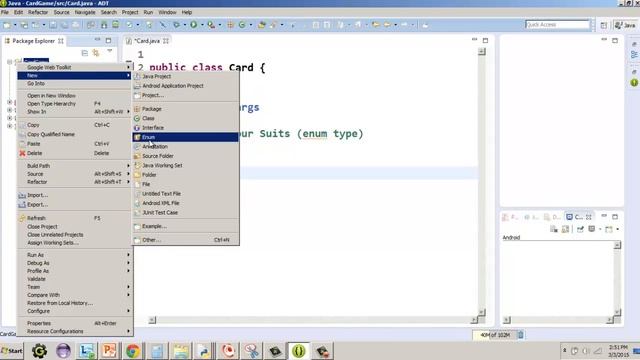
Task: Click Annotation in the New submenu
Action: click(x=185, y=147)
